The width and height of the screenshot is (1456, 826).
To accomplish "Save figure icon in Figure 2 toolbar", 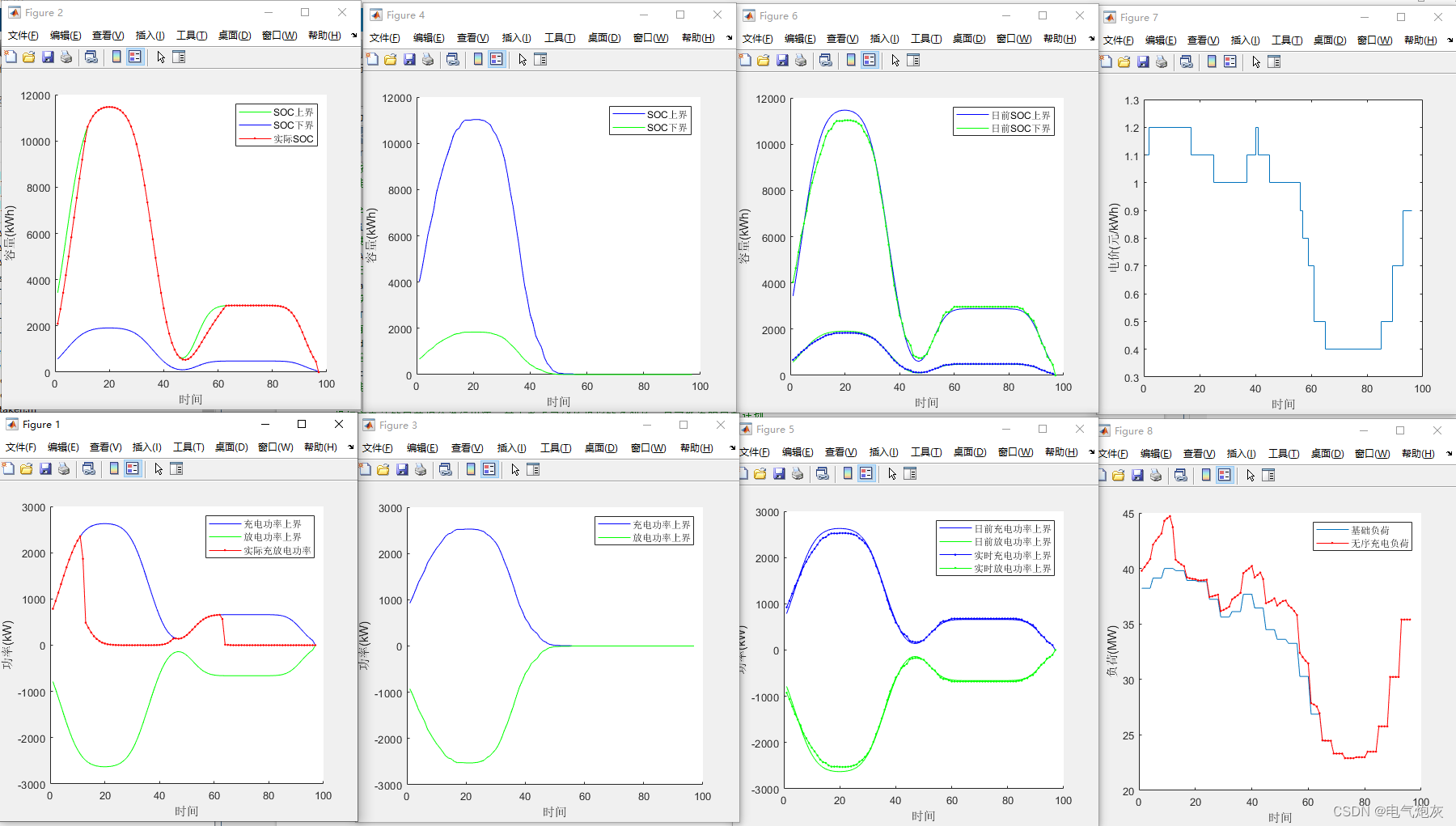I will click(48, 57).
